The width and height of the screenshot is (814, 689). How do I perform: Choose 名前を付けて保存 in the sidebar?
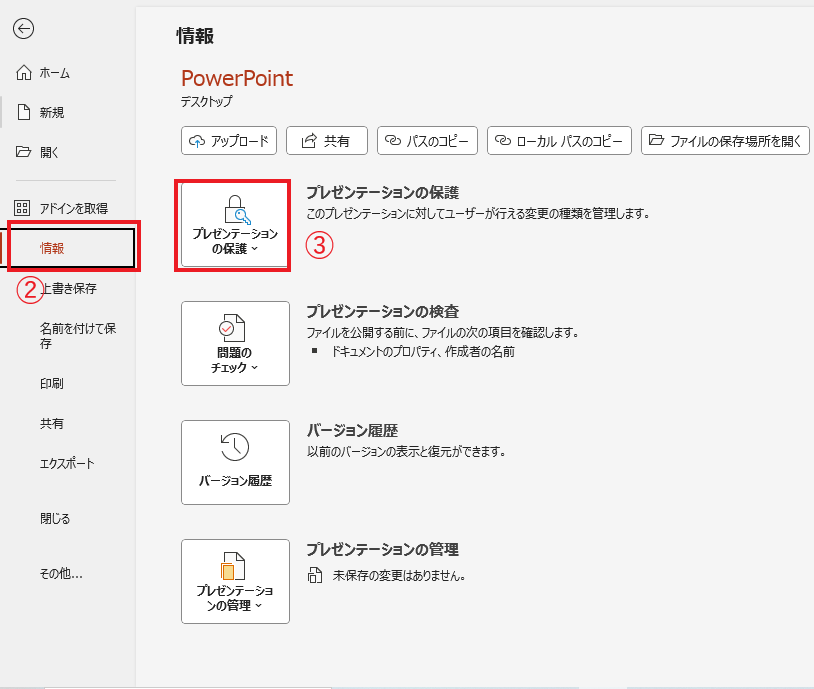[78, 336]
